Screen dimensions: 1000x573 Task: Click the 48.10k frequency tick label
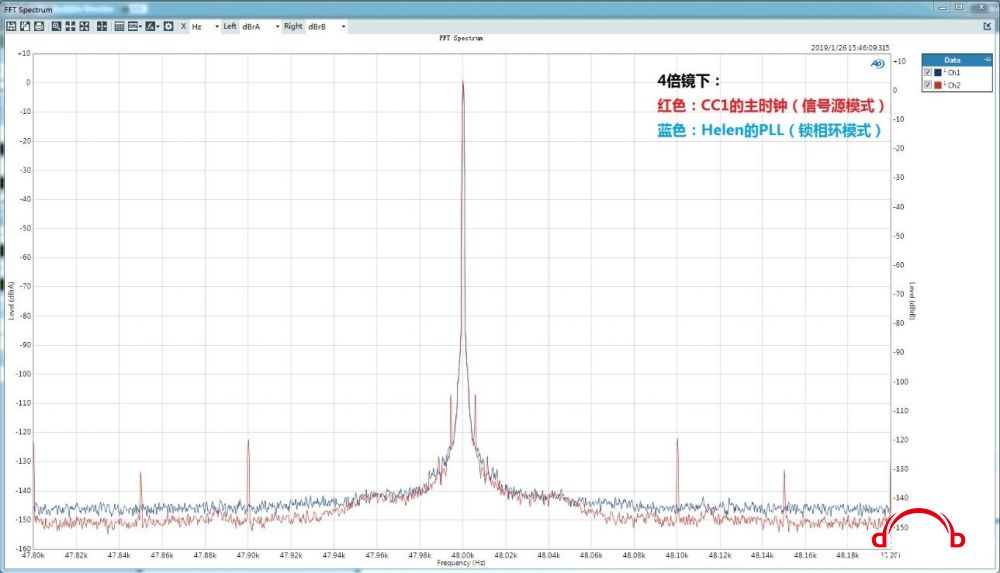(677, 555)
